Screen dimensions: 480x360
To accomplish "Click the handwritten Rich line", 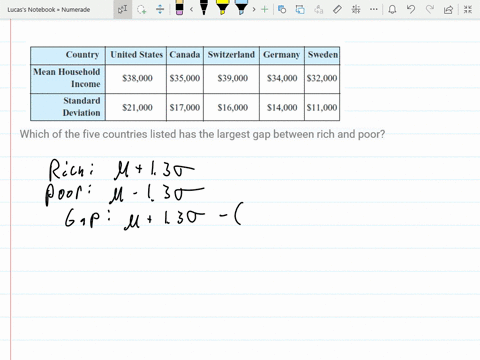I will click(x=122, y=169).
